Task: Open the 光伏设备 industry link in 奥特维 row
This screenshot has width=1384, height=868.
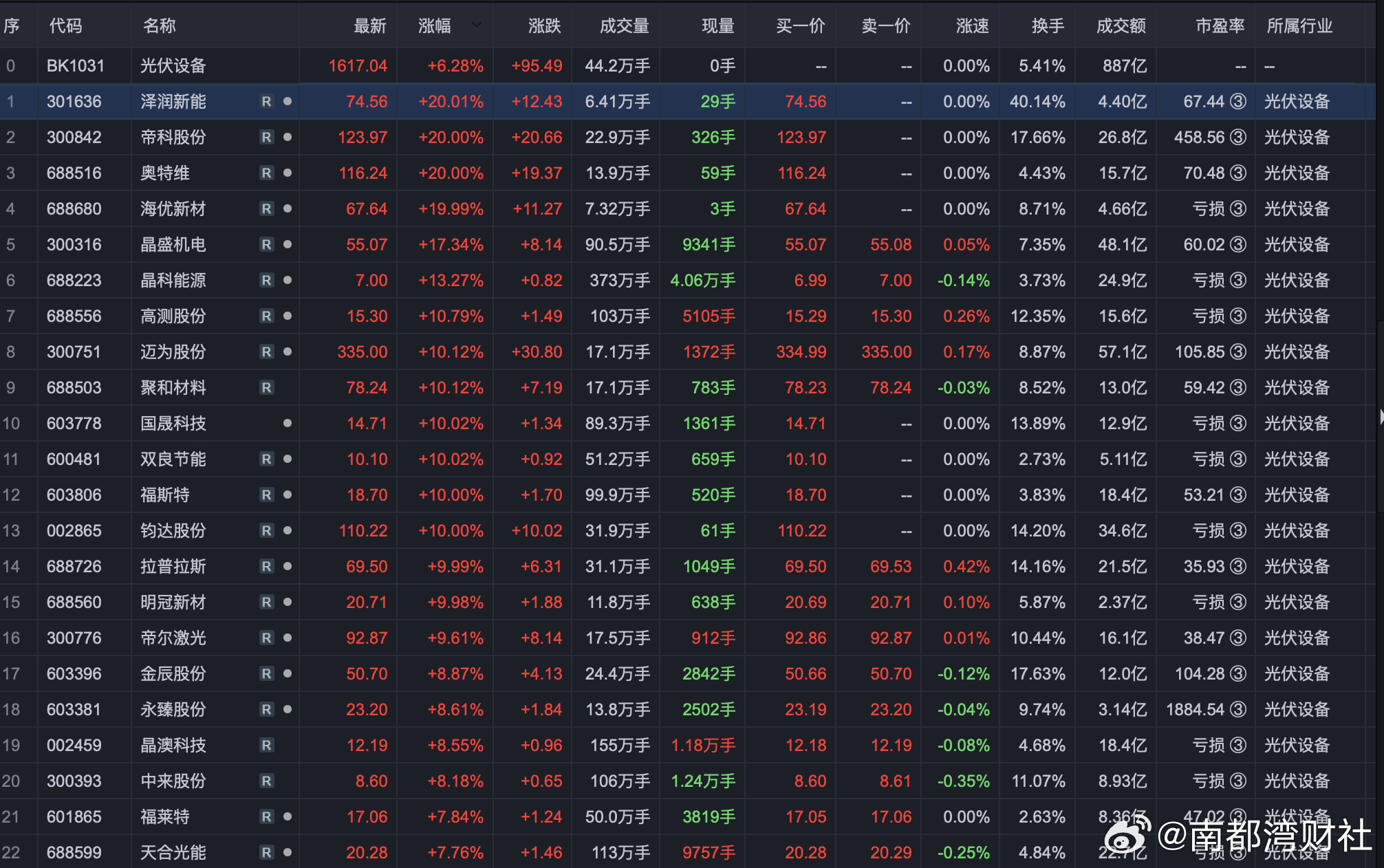Action: click(x=1297, y=173)
